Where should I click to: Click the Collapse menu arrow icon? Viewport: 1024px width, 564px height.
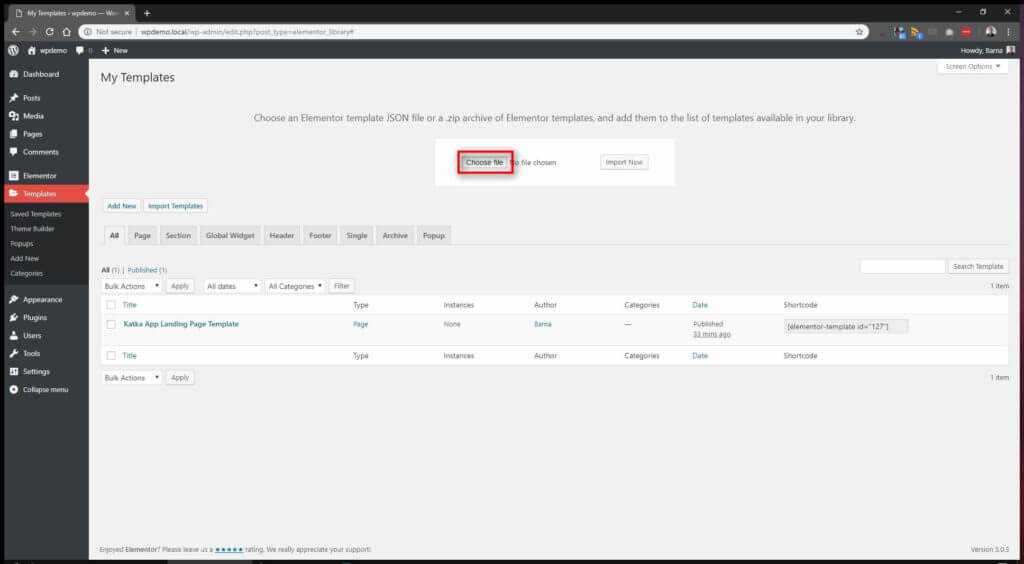[13, 389]
